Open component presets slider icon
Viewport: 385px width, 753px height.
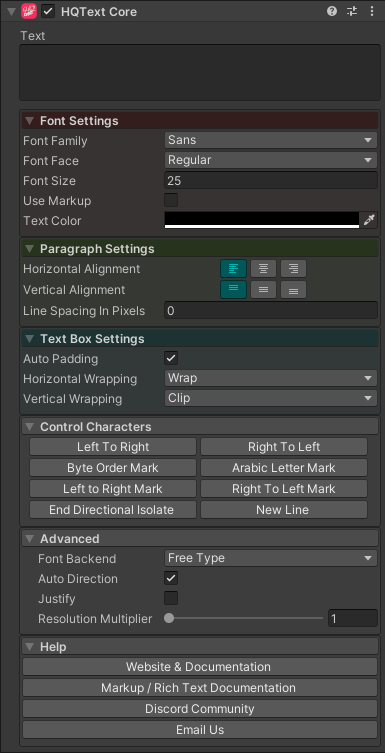click(x=352, y=12)
